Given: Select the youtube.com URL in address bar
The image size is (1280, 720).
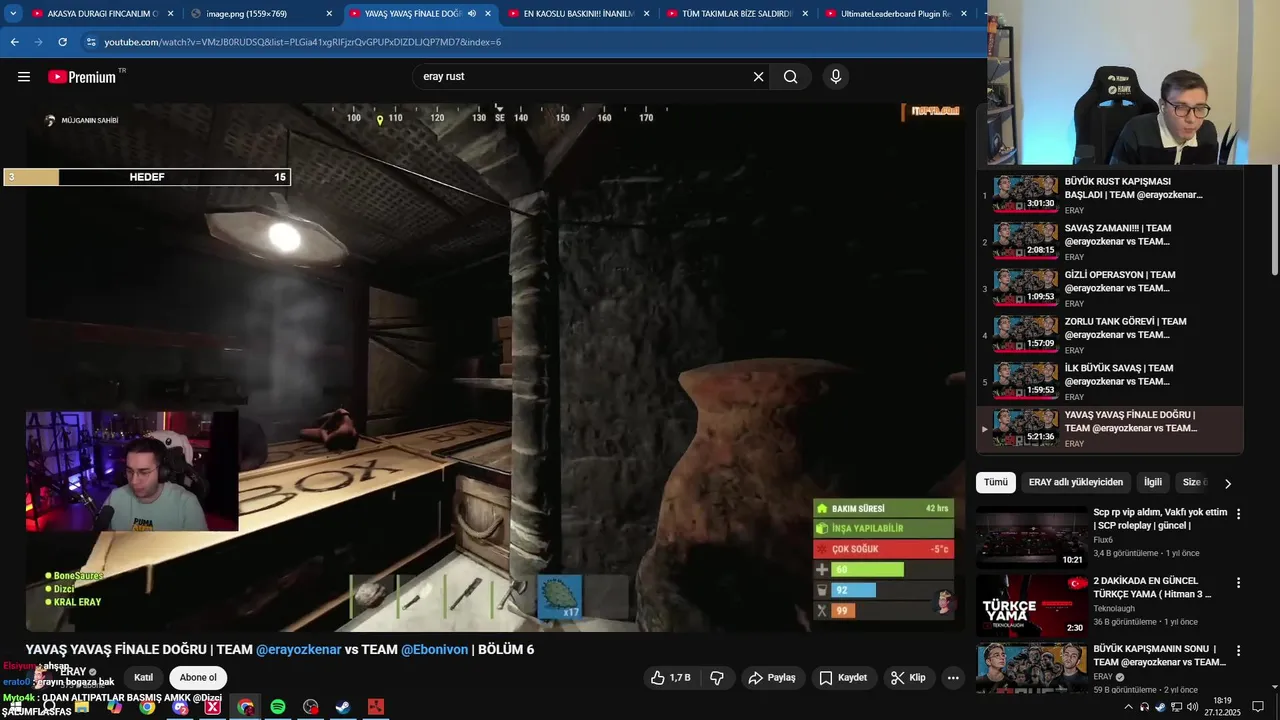Looking at the screenshot, I should tap(302, 42).
